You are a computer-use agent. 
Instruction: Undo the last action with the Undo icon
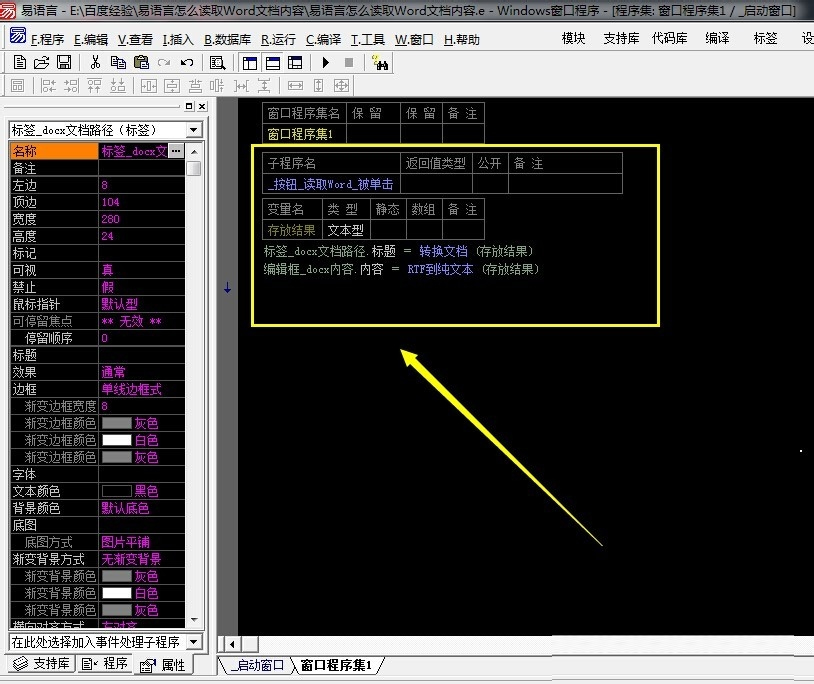pos(187,63)
